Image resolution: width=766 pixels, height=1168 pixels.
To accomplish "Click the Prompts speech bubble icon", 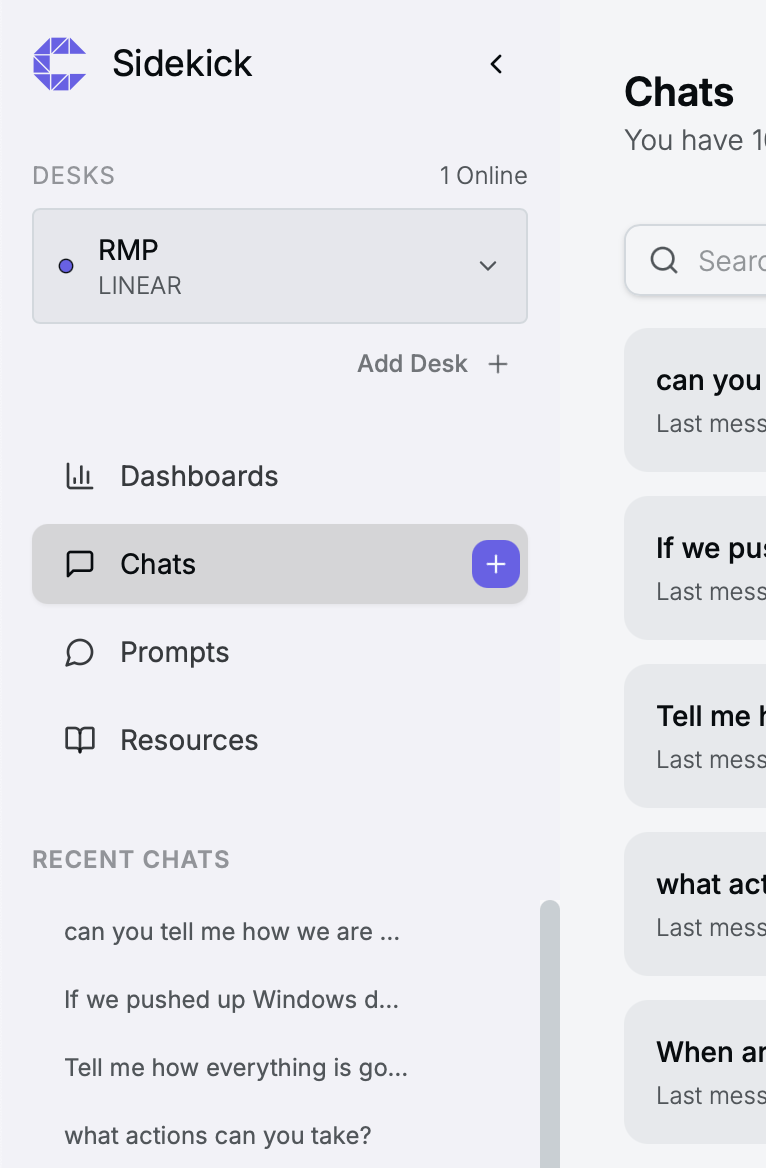I will click(x=80, y=652).
